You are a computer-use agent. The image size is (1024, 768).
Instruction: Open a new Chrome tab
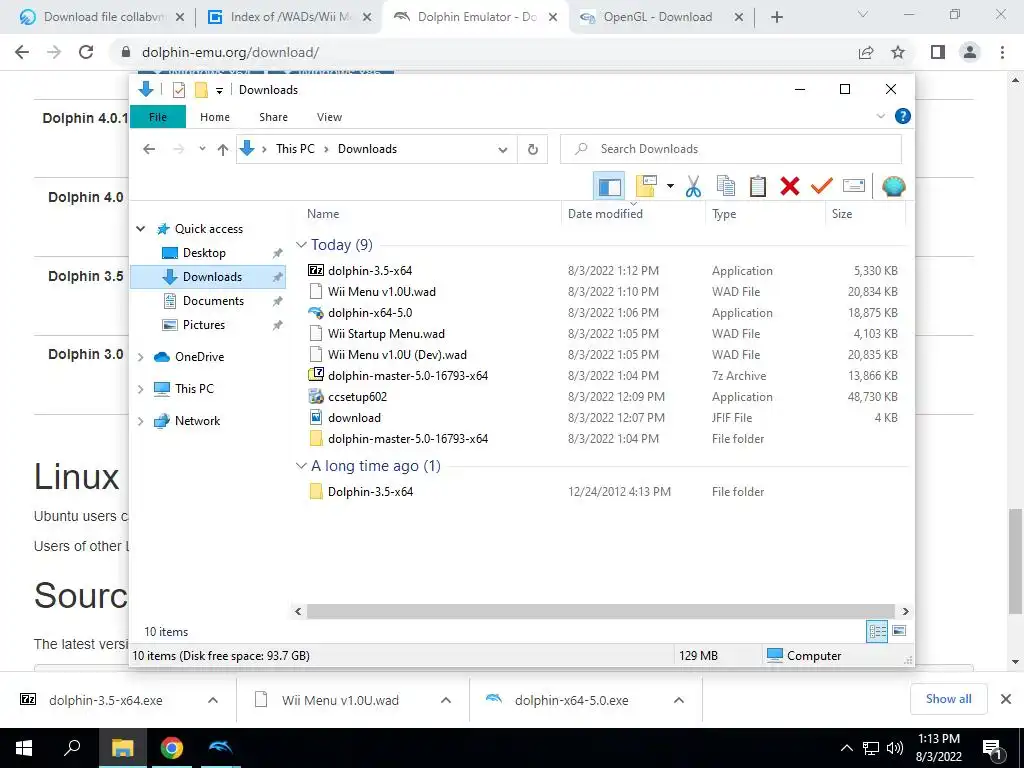[x=776, y=18]
